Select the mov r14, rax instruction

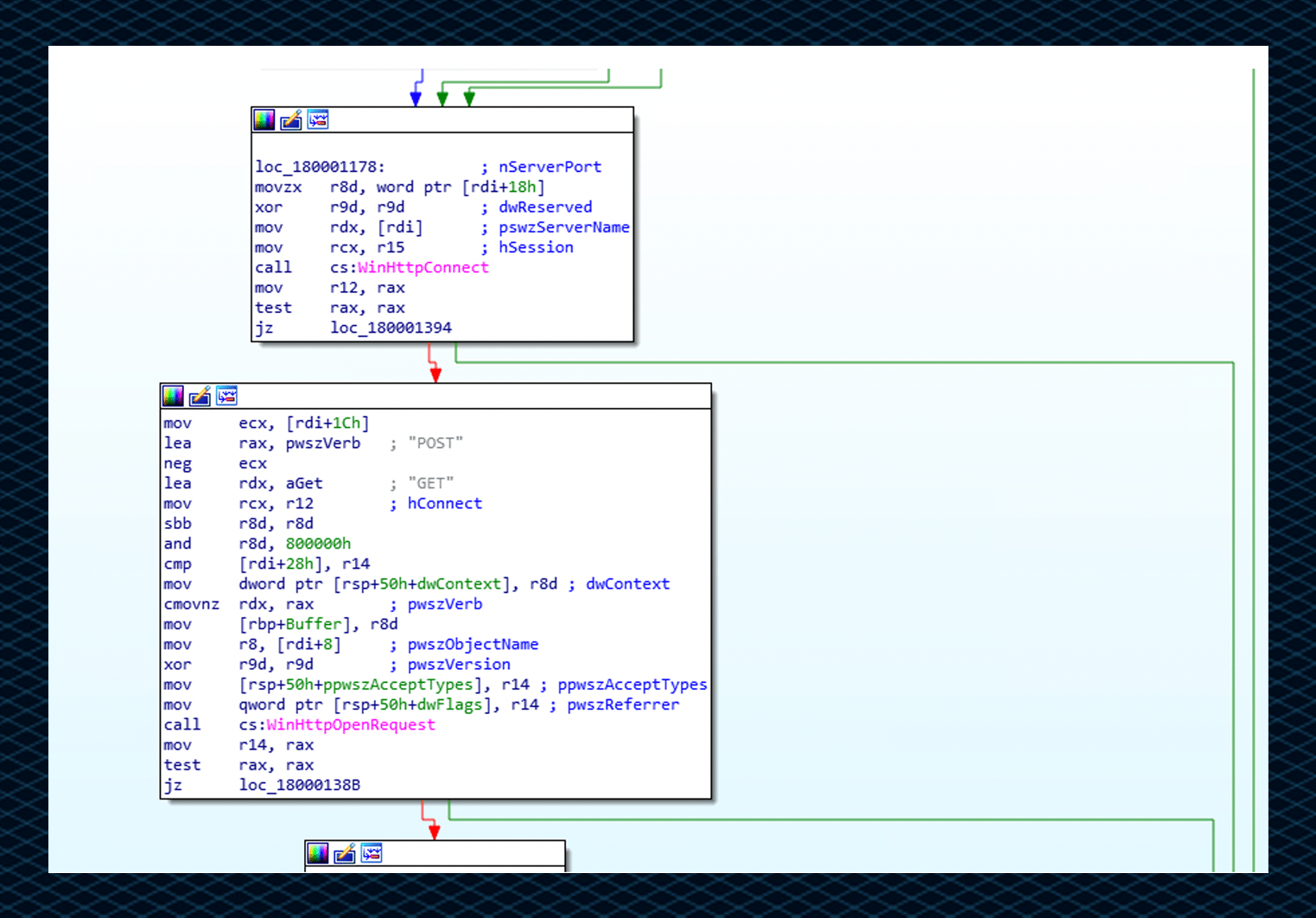click(x=238, y=745)
